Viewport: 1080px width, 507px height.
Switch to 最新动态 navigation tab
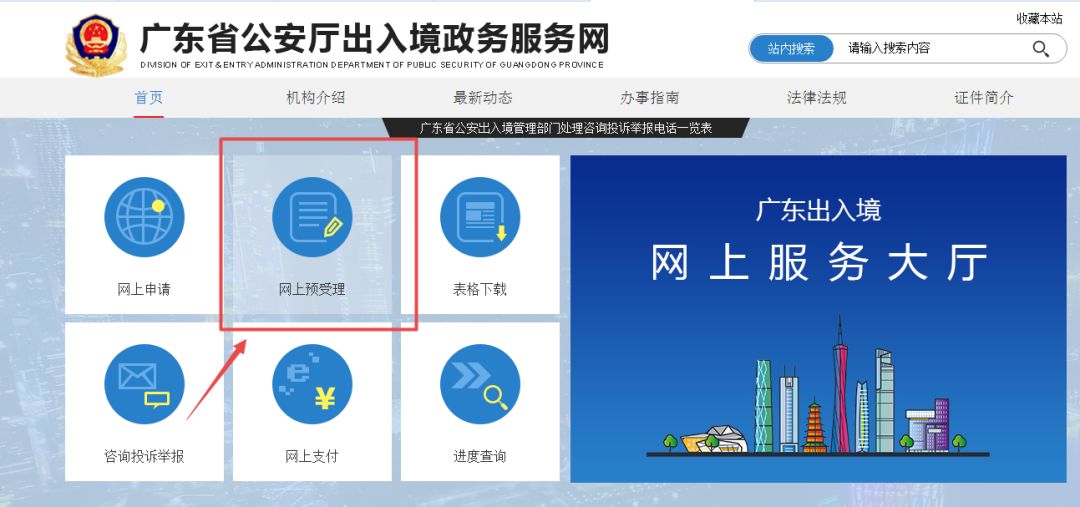pyautogui.click(x=483, y=98)
